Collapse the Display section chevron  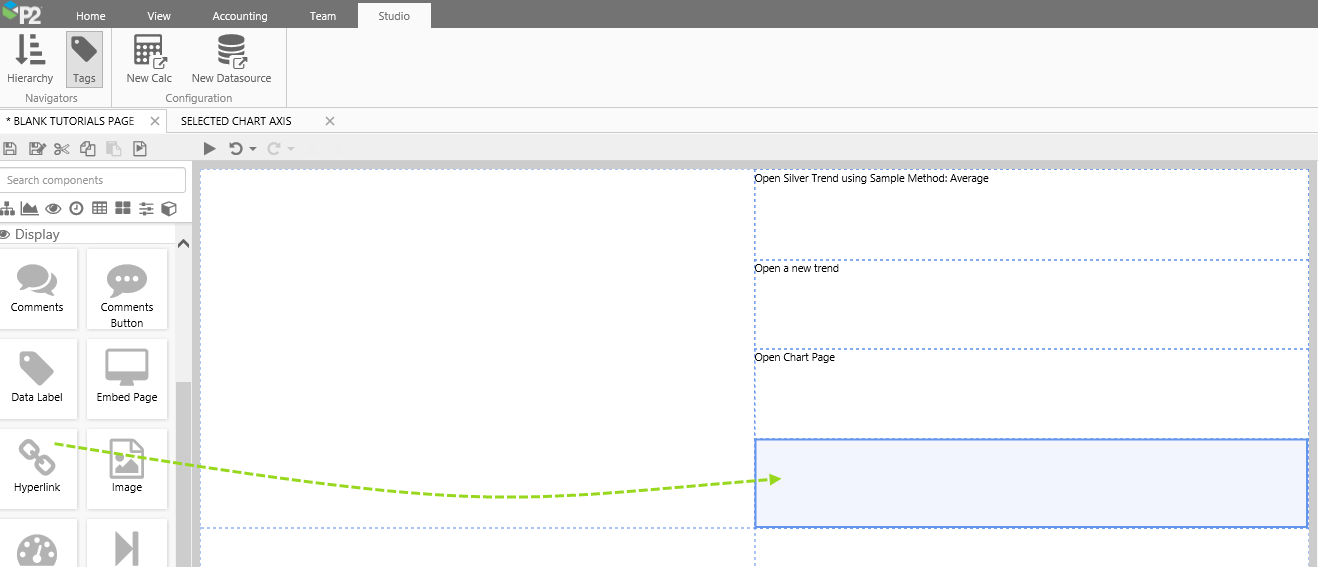click(183, 243)
